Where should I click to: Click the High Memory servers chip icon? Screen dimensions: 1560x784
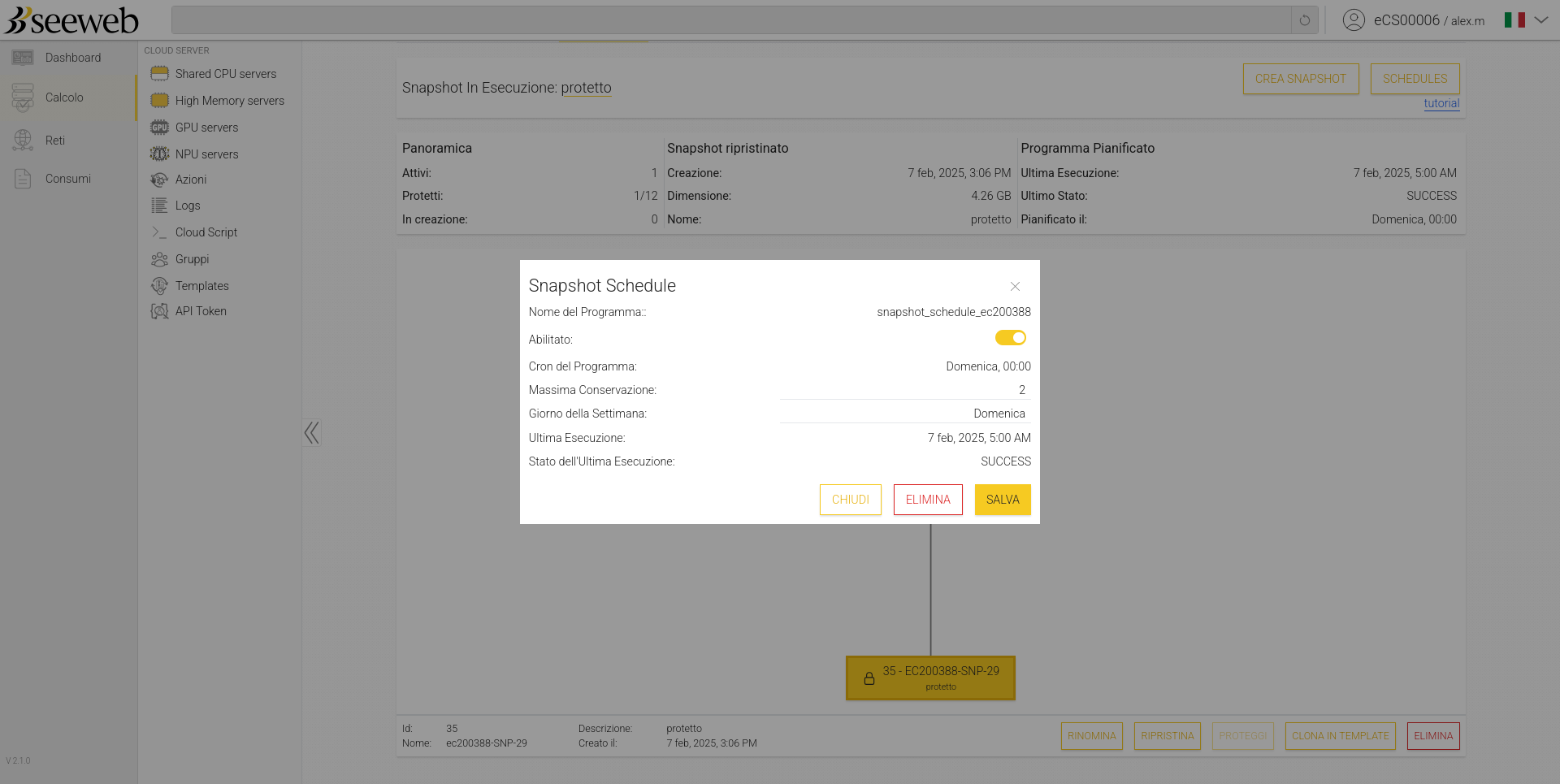coord(159,101)
